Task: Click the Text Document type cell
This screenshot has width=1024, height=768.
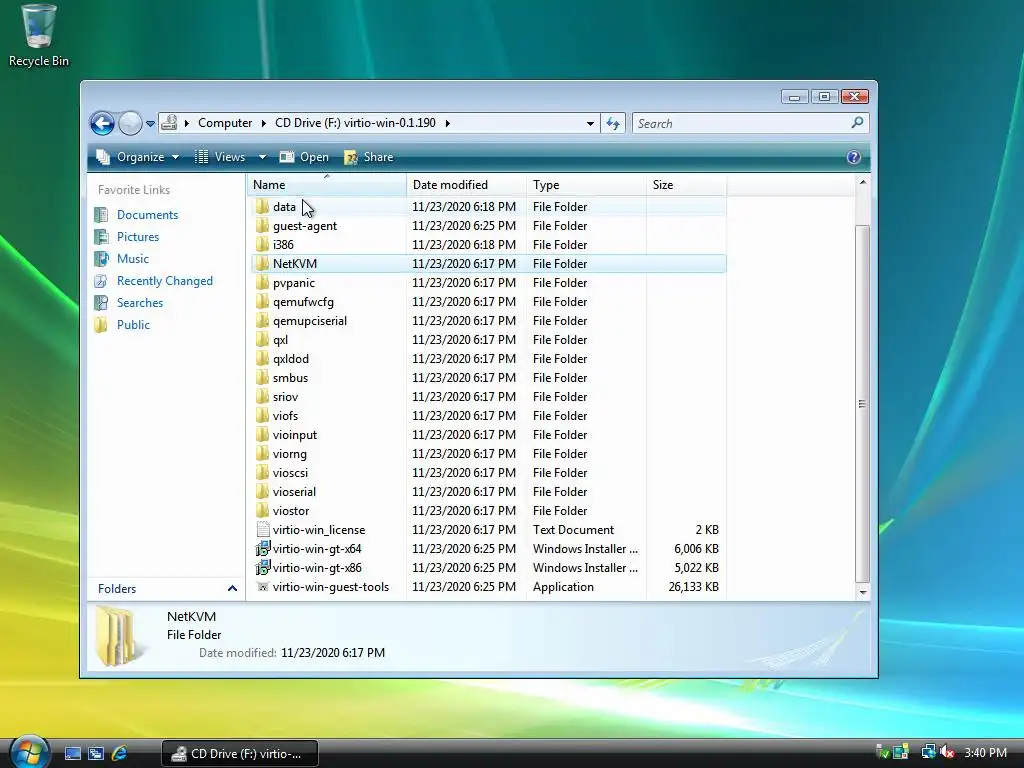Action: pyautogui.click(x=573, y=530)
